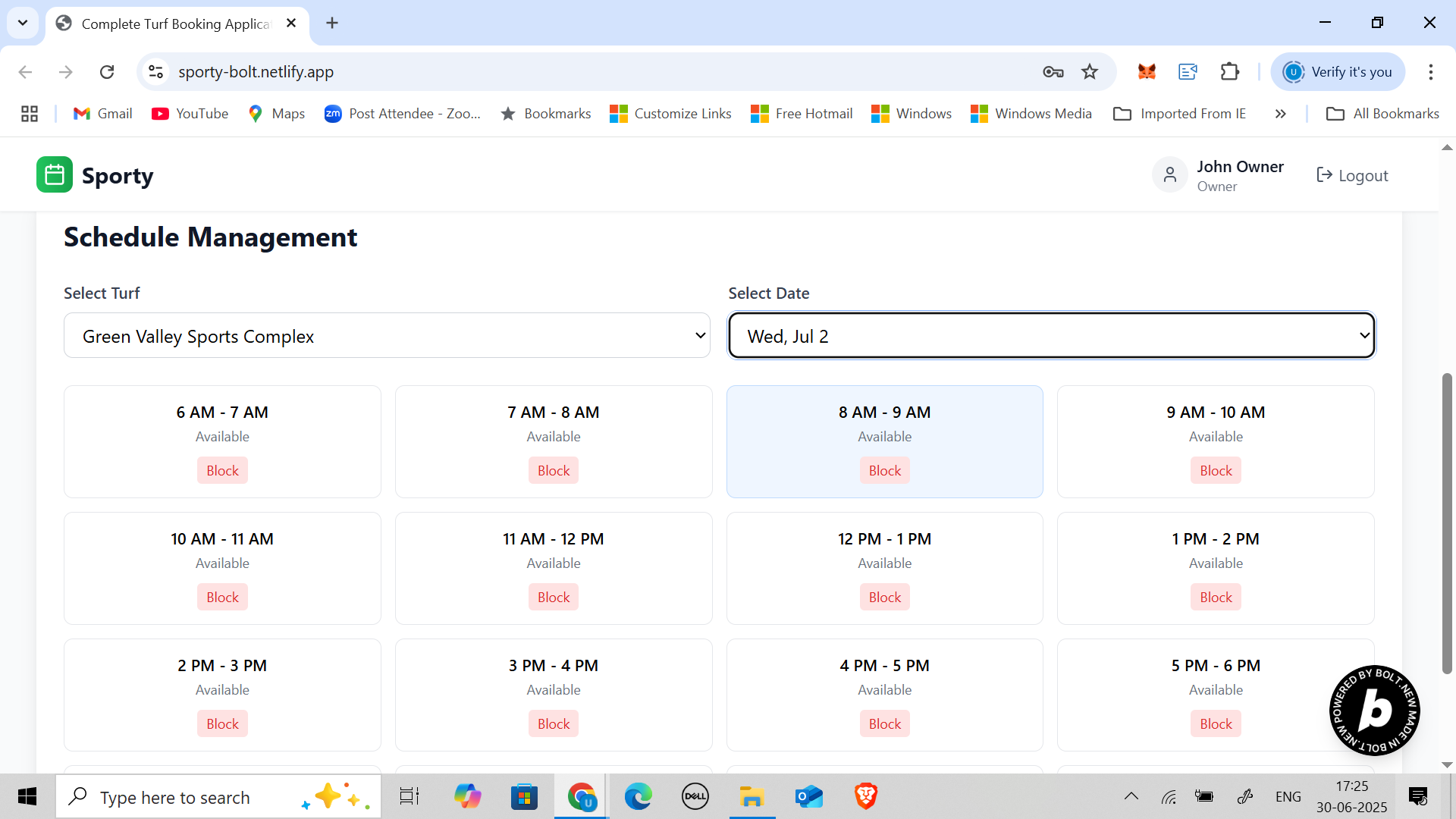Show more bookmarks with chevron
The width and height of the screenshot is (1456, 819).
[x=1280, y=114]
